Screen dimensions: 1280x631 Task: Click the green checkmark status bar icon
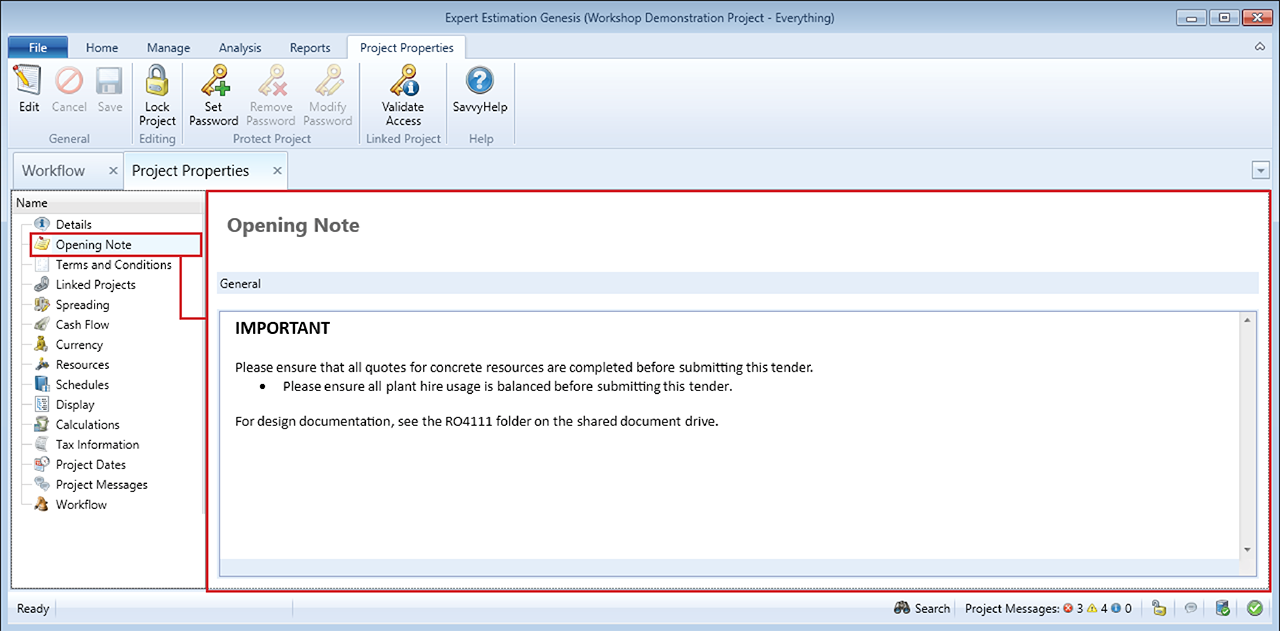[1255, 608]
